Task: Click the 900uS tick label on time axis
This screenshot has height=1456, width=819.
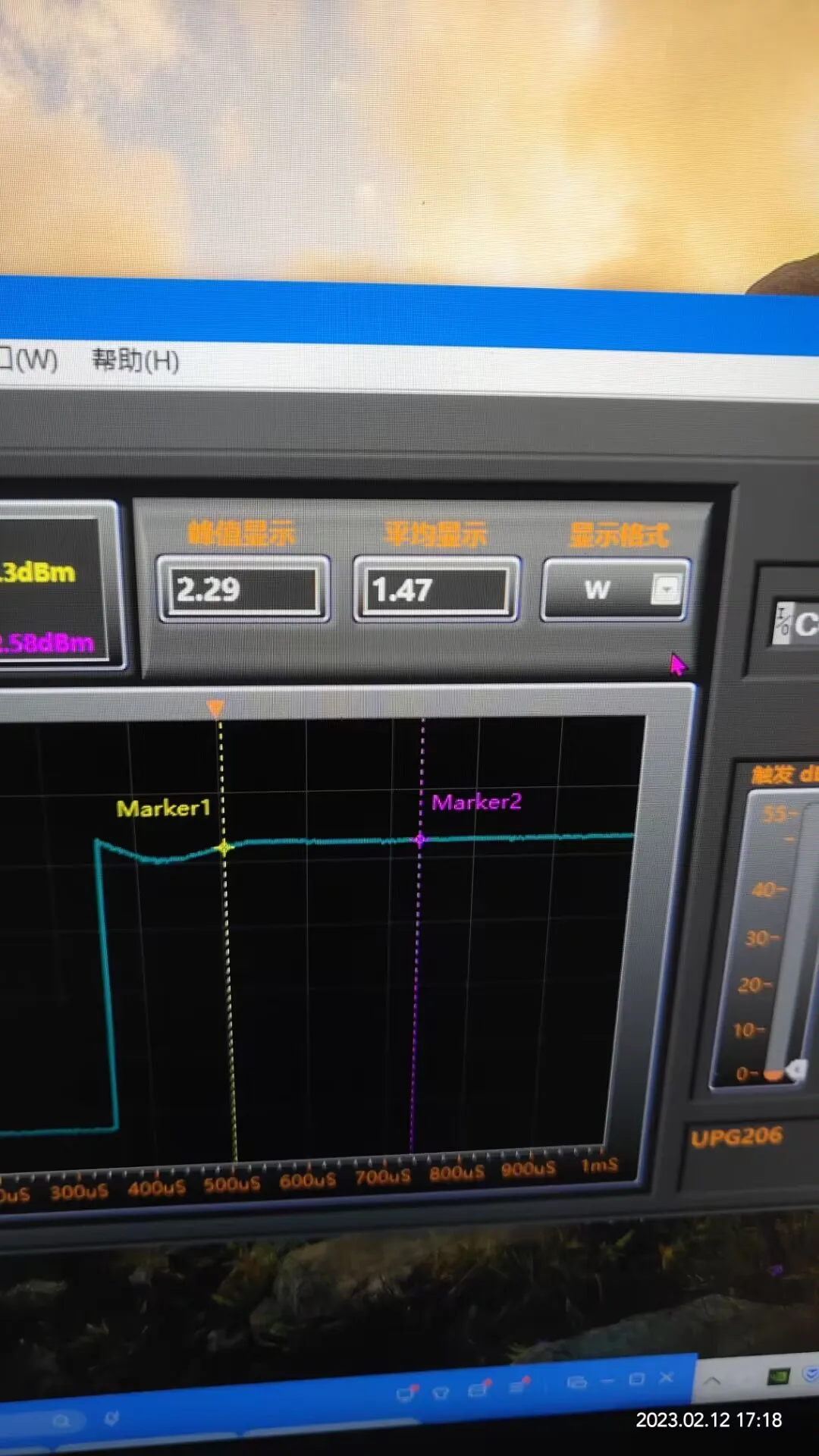Action: [x=529, y=1169]
